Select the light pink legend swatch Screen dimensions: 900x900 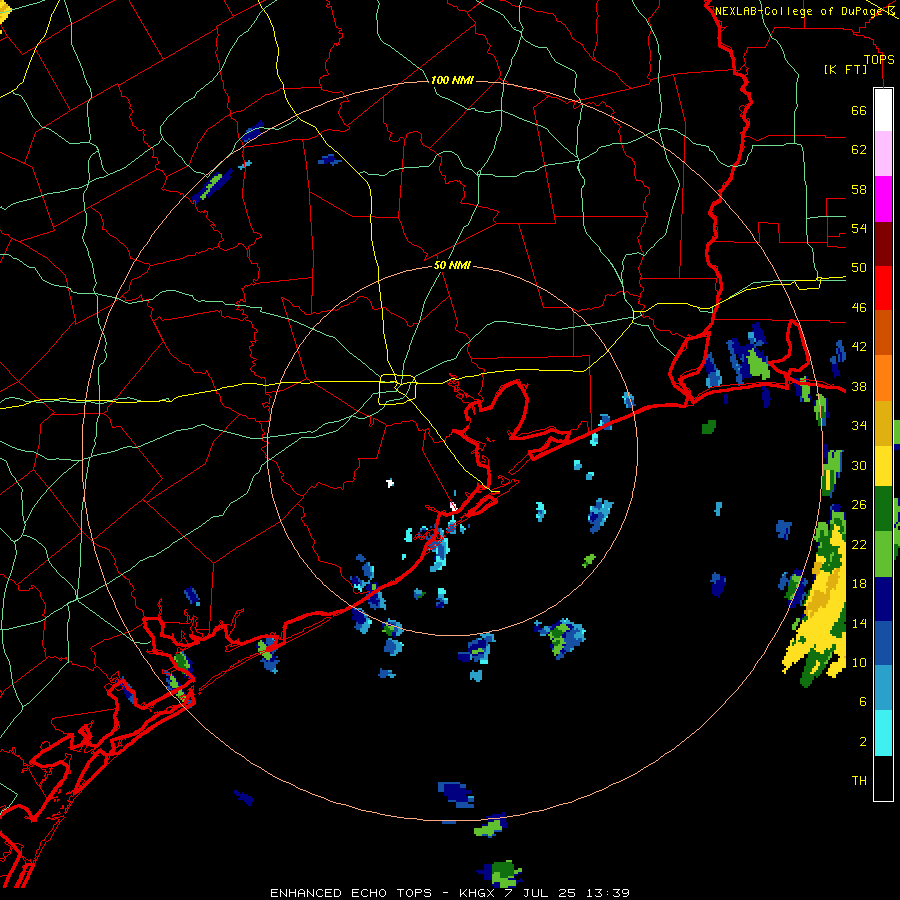click(883, 153)
